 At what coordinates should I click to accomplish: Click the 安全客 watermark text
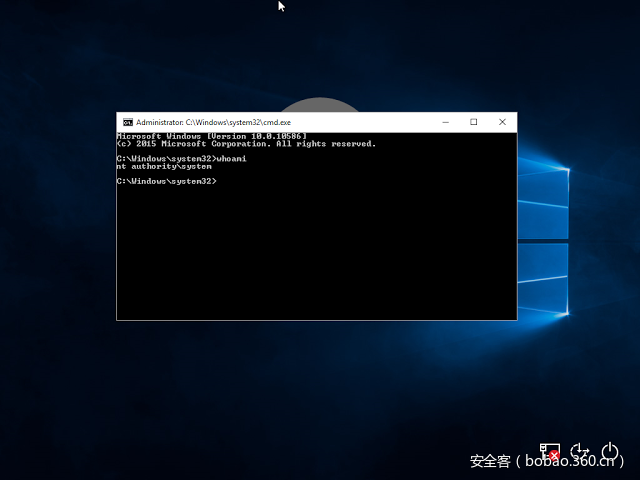(x=490, y=461)
